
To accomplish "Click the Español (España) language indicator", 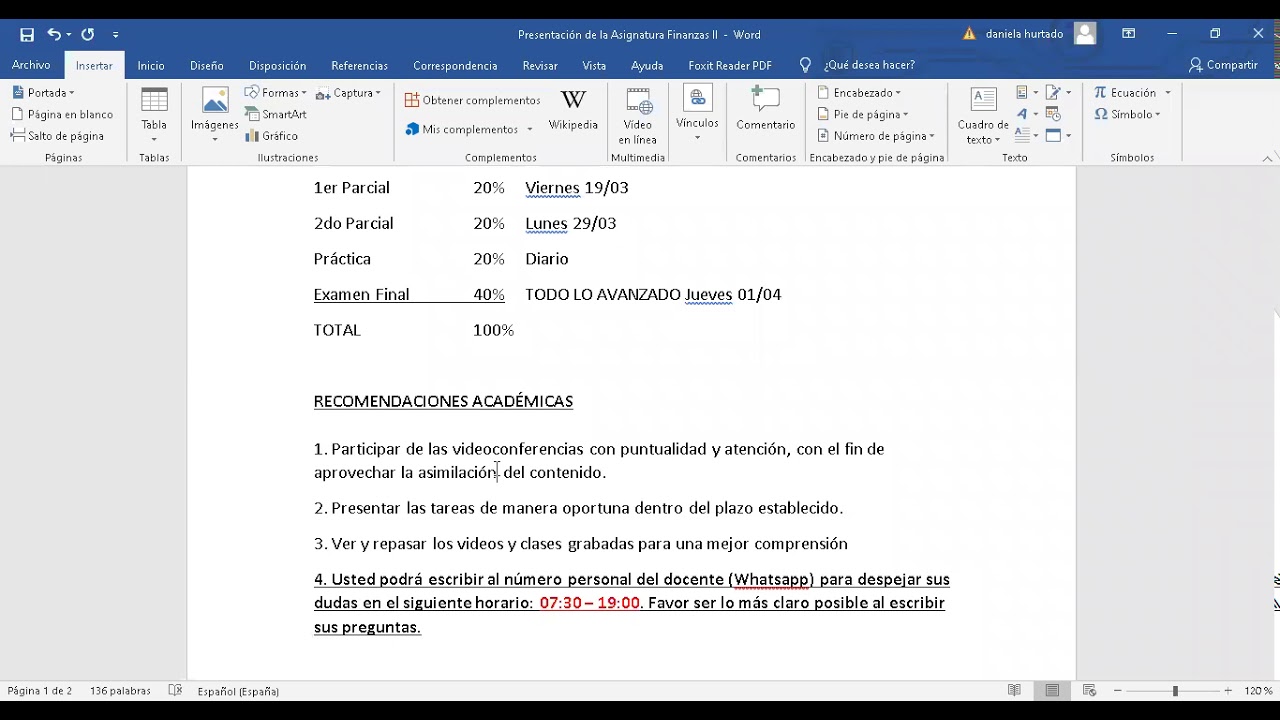I will 238,691.
